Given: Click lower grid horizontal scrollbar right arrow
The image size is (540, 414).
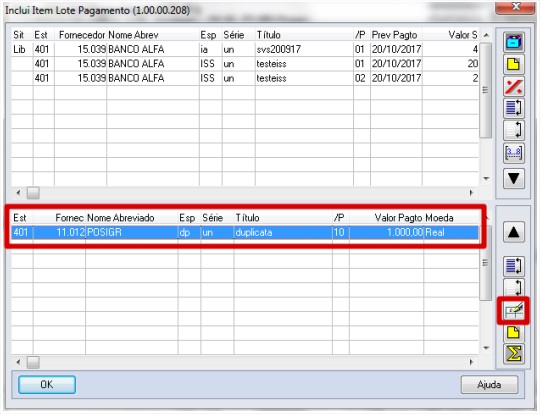Looking at the screenshot, I should click(471, 362).
